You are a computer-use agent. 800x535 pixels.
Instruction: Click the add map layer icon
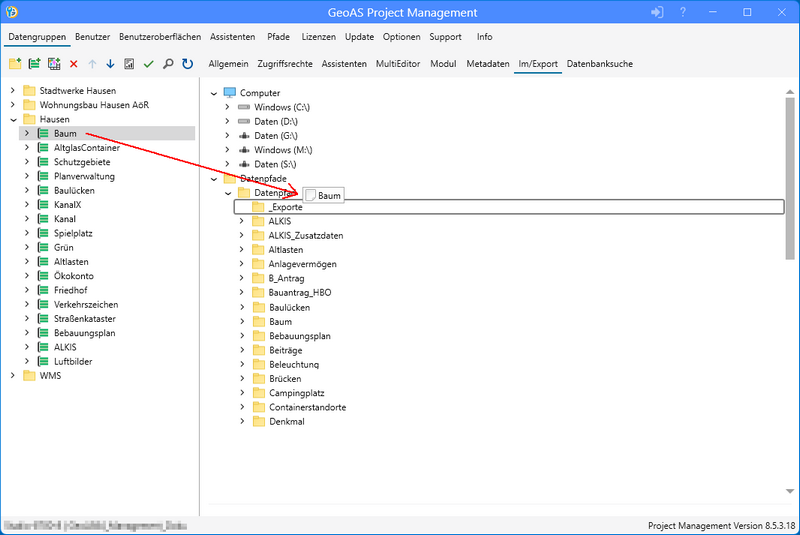click(54, 64)
